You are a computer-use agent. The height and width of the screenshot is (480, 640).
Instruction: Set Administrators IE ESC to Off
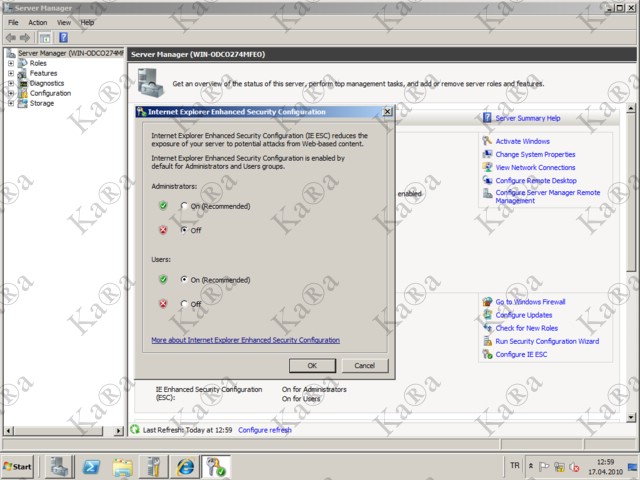[x=184, y=230]
